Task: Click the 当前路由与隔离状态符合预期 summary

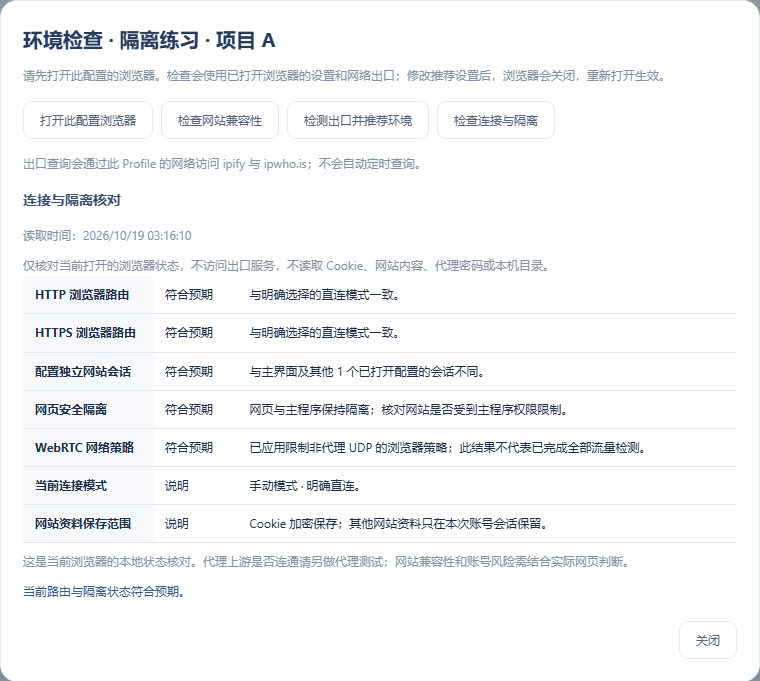Action: point(104,591)
